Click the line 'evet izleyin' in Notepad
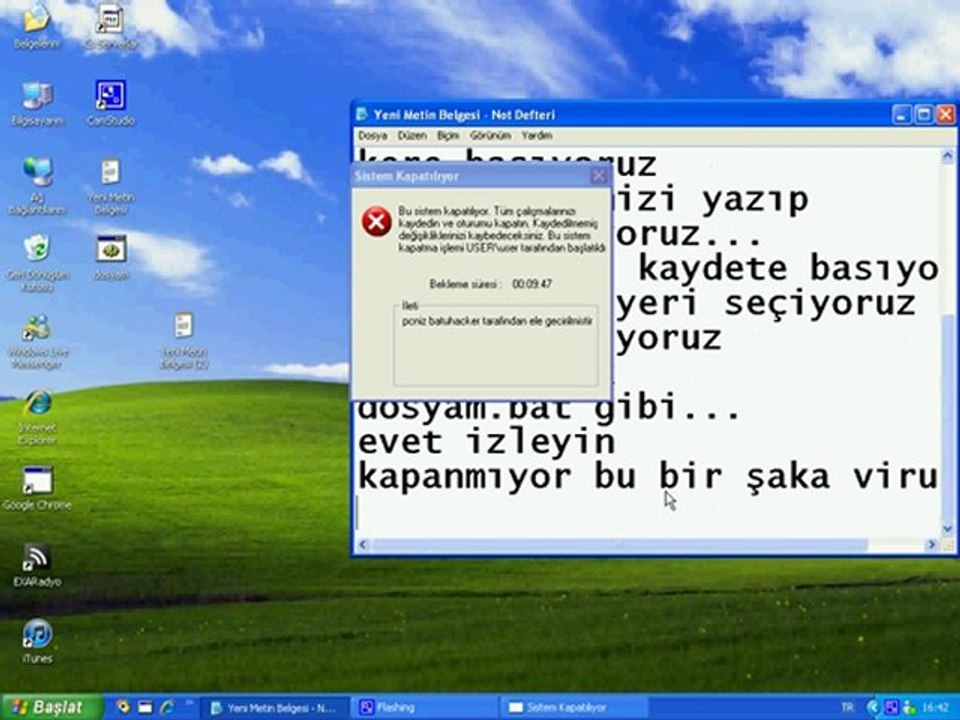 pyautogui.click(x=486, y=441)
